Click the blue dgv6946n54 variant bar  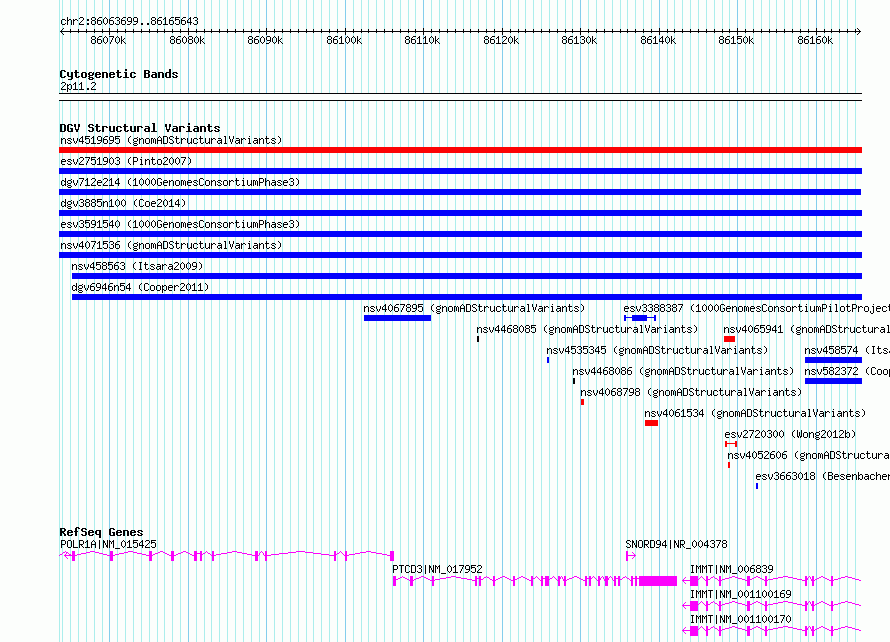click(x=467, y=297)
